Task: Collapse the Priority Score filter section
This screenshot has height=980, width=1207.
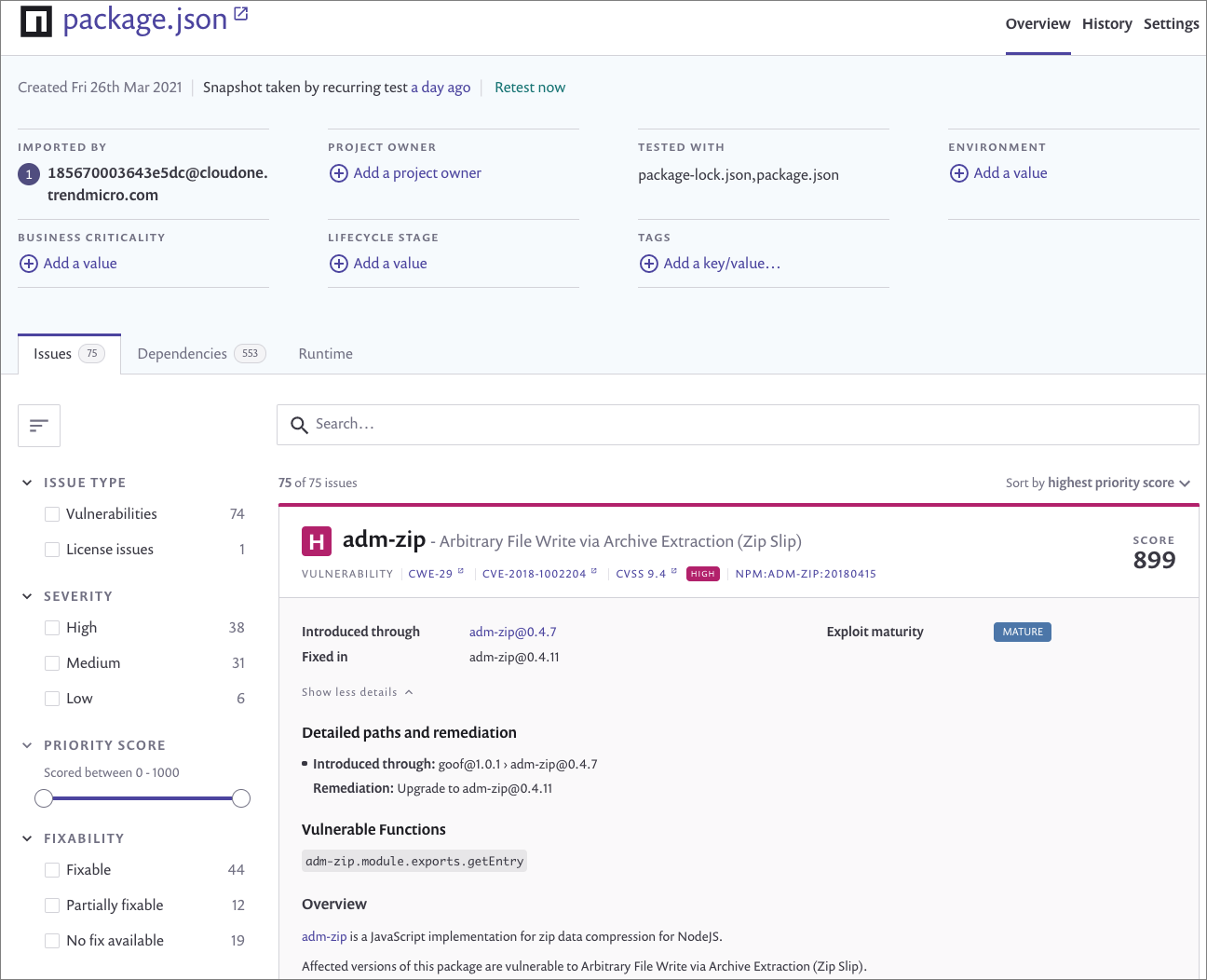Action: pos(27,745)
